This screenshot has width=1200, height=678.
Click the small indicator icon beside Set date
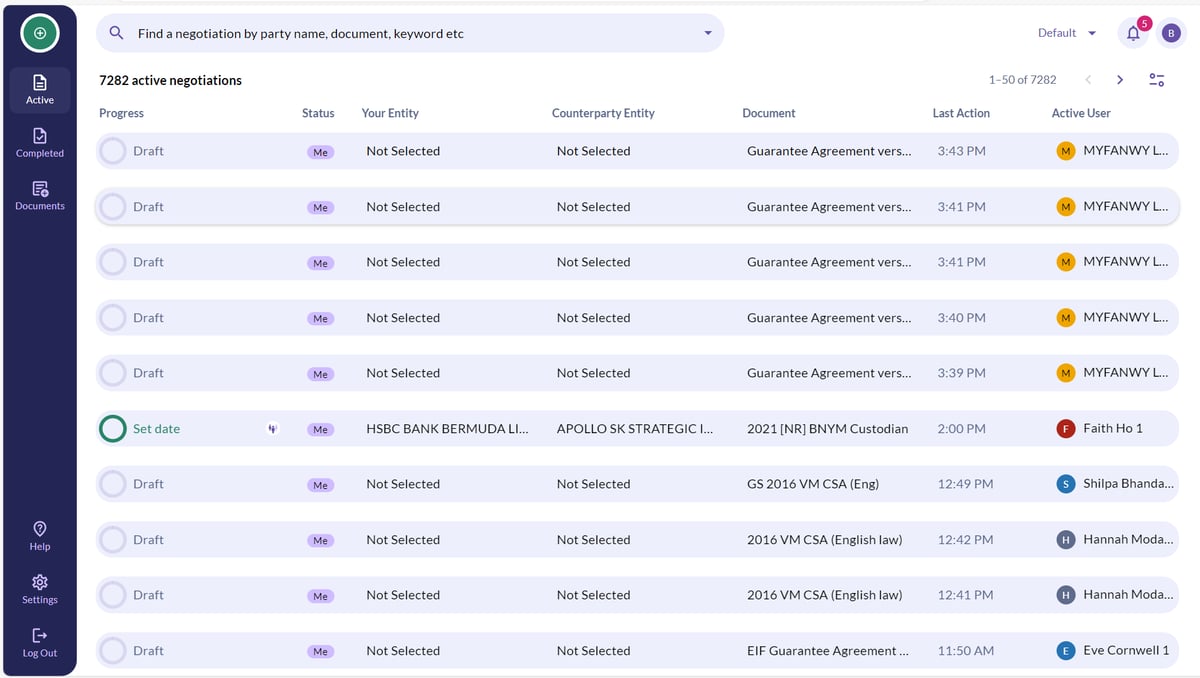pos(272,429)
